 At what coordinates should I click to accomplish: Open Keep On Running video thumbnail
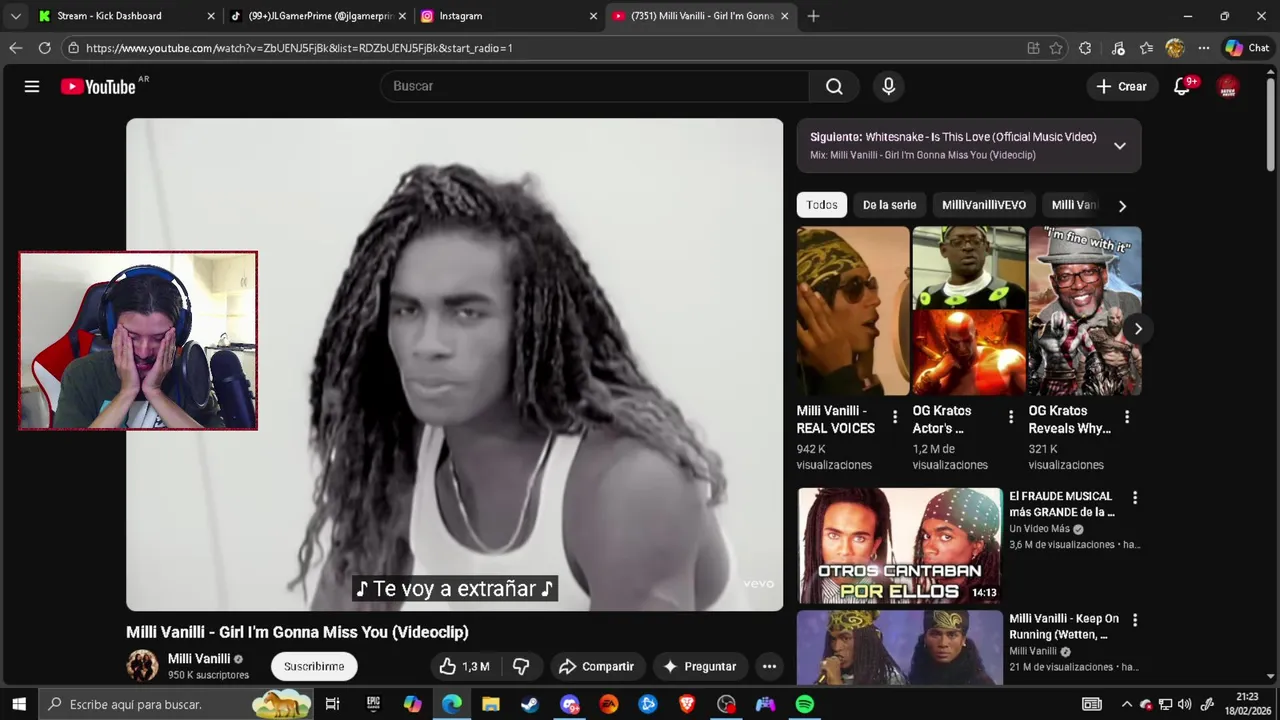tap(900, 648)
